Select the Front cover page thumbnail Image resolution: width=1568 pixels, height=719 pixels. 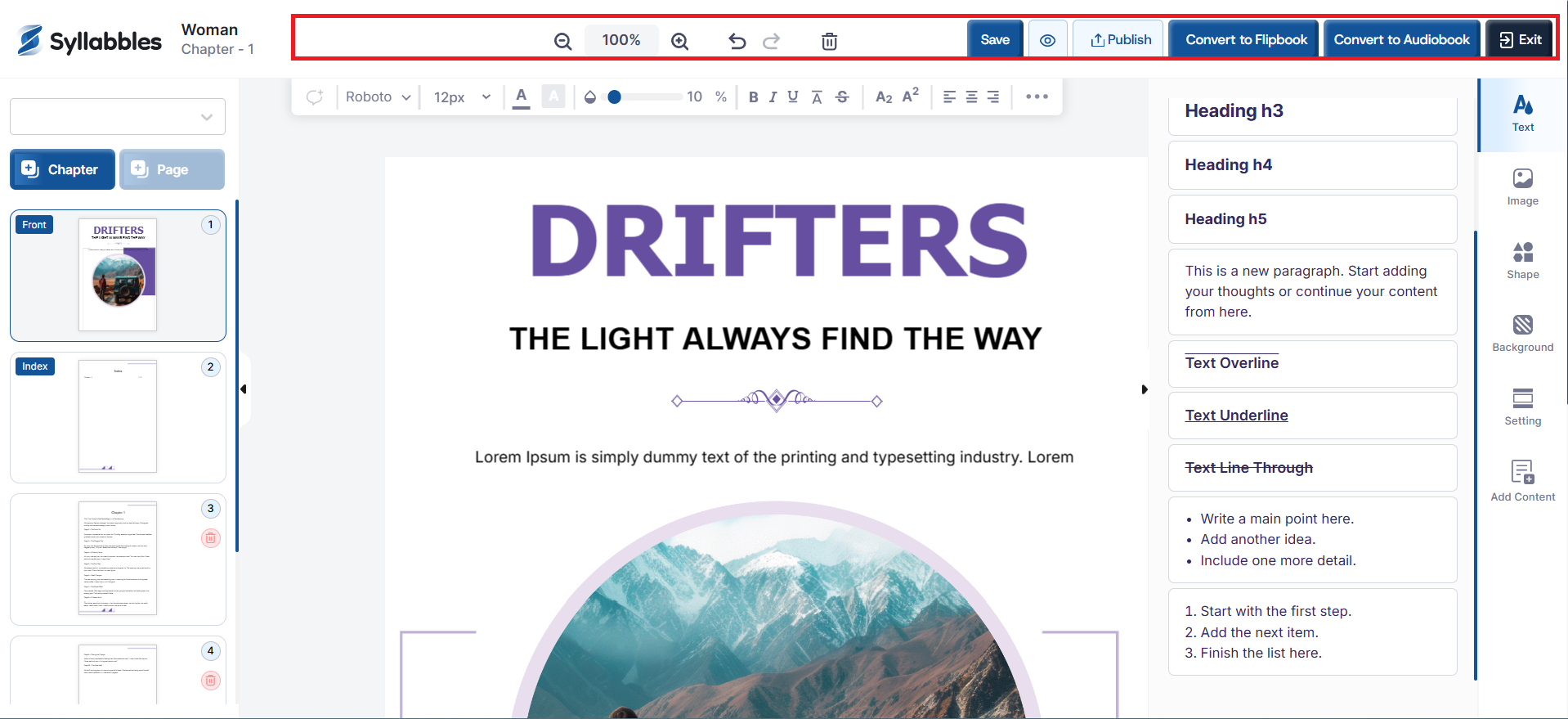118,276
